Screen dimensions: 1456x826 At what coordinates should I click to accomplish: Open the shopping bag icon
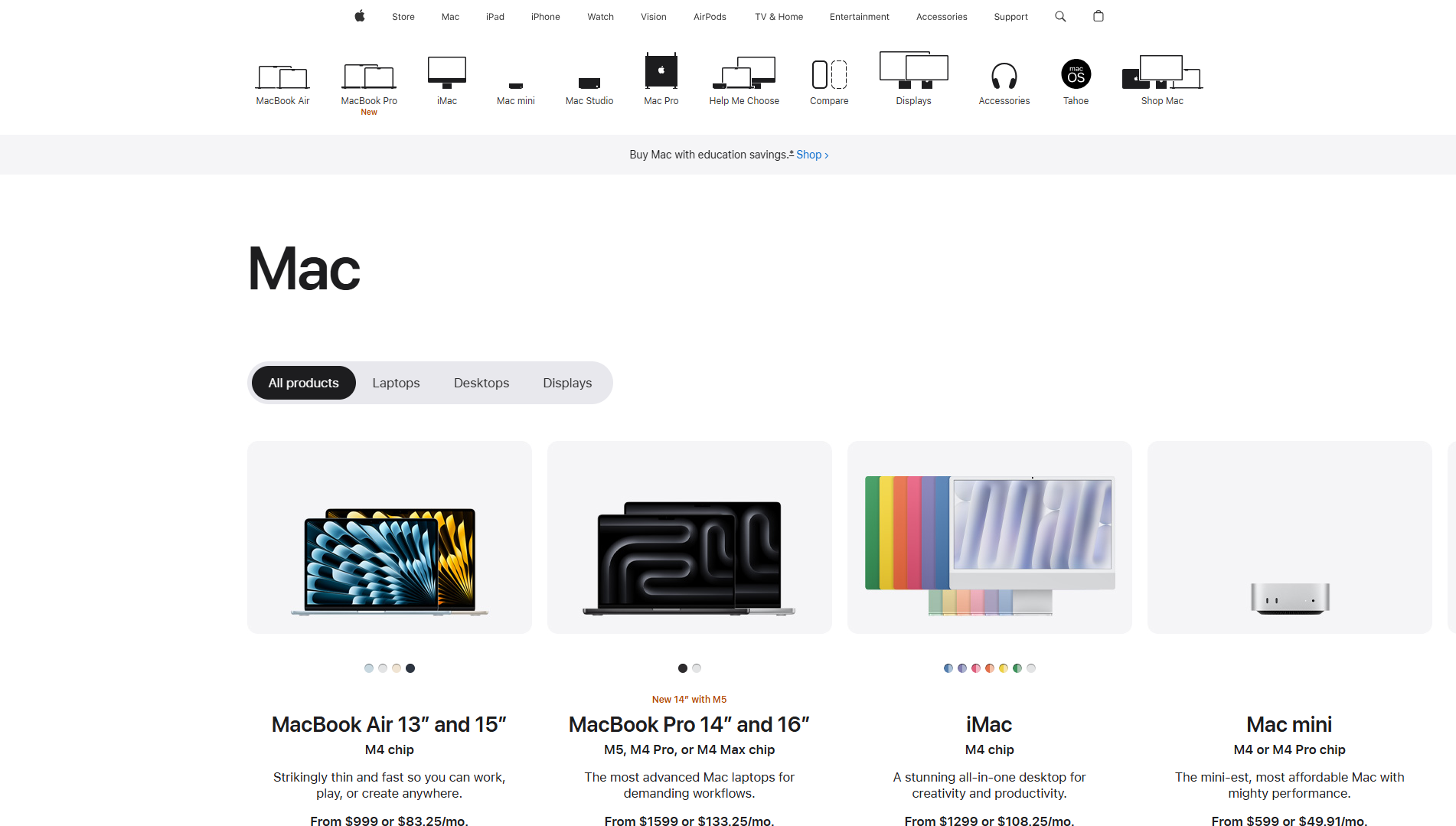pos(1099,16)
